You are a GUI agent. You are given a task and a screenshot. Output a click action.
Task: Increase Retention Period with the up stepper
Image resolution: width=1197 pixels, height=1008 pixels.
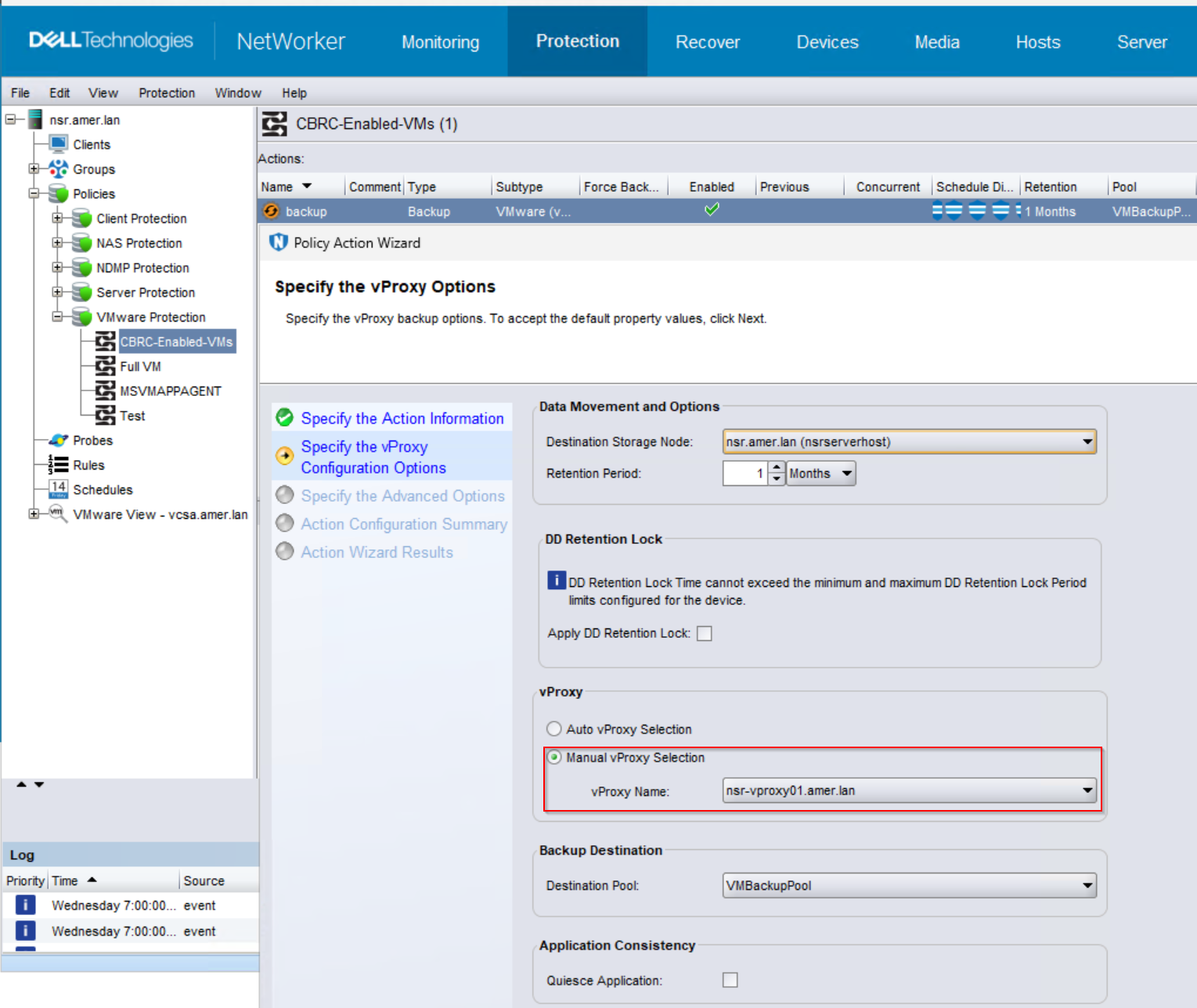click(776, 468)
